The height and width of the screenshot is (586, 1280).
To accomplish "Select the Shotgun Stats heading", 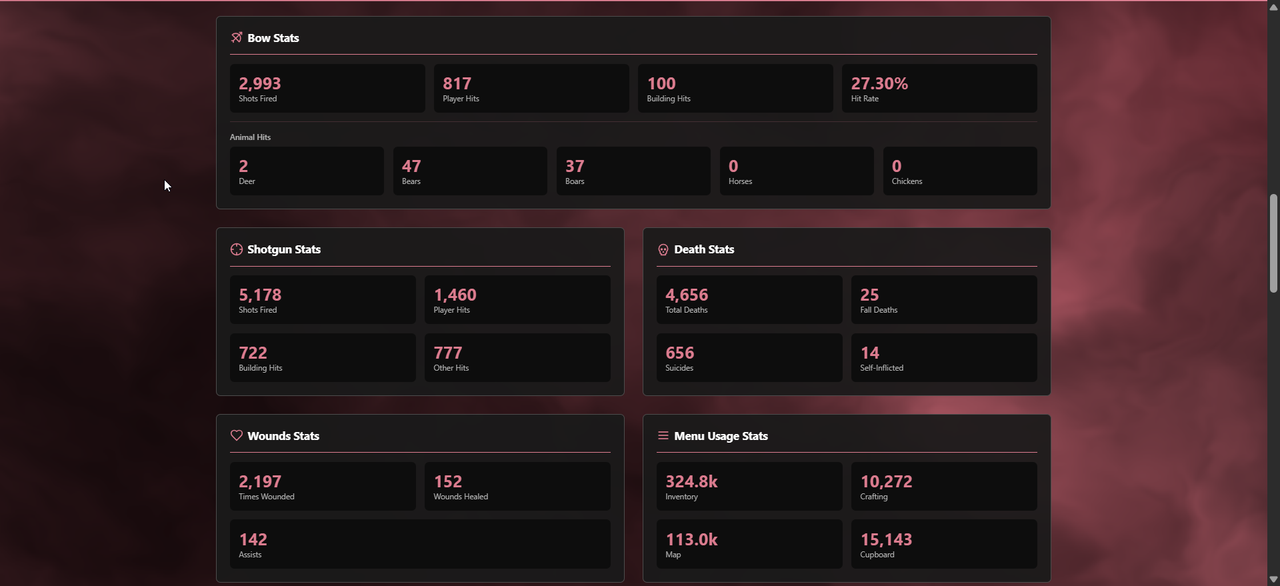I will click(x=284, y=250).
